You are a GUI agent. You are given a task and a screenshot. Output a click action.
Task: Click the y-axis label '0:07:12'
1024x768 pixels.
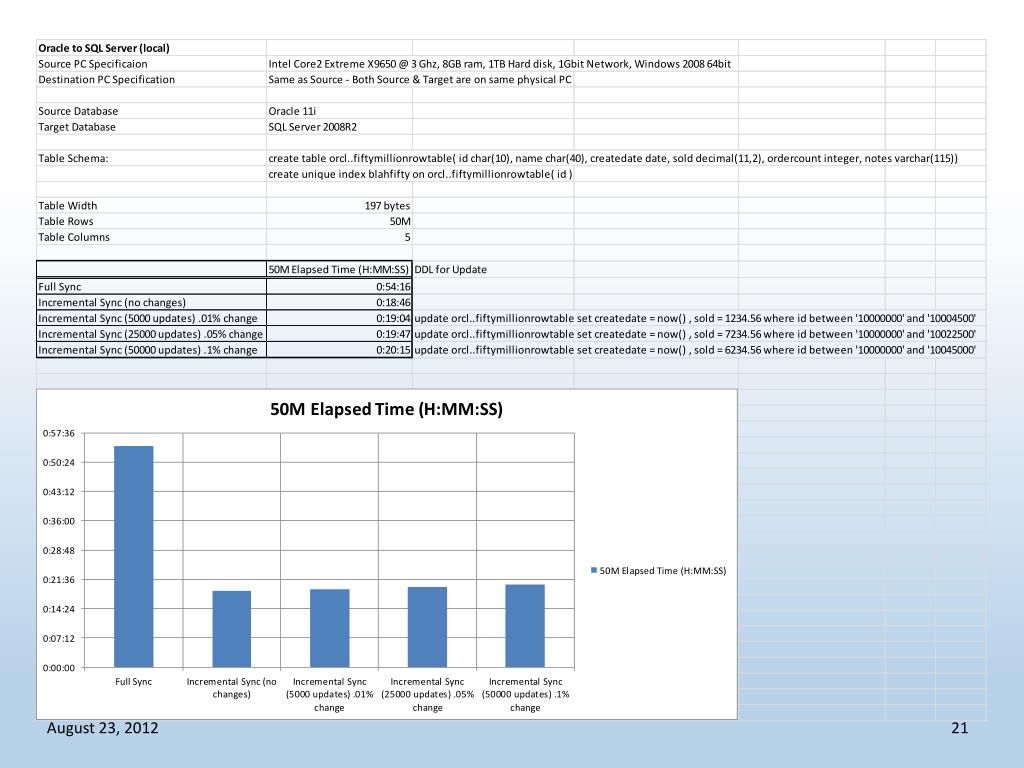coord(59,638)
